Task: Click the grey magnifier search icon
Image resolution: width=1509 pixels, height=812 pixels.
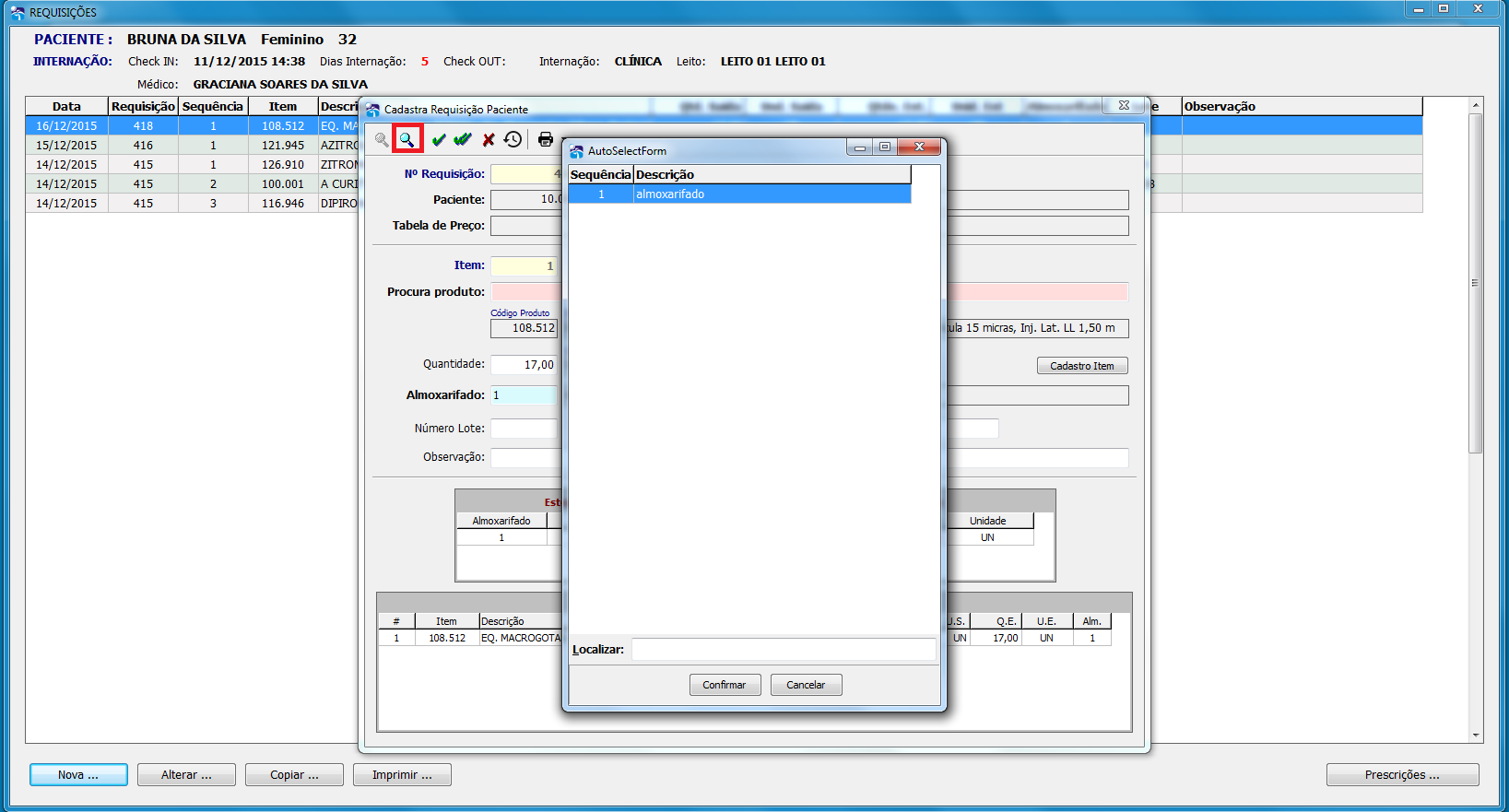Action: (x=382, y=140)
